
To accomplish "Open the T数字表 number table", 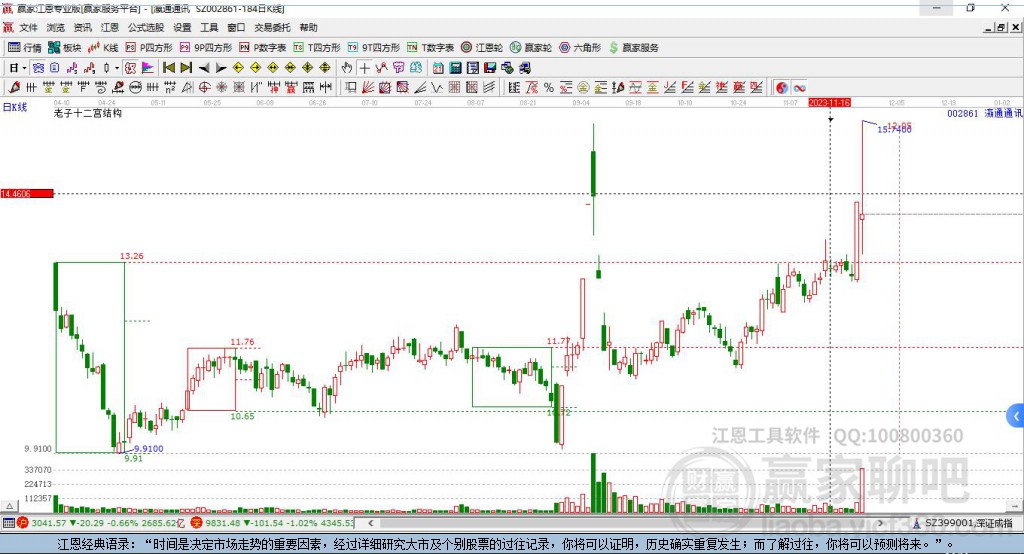I will tap(430, 48).
